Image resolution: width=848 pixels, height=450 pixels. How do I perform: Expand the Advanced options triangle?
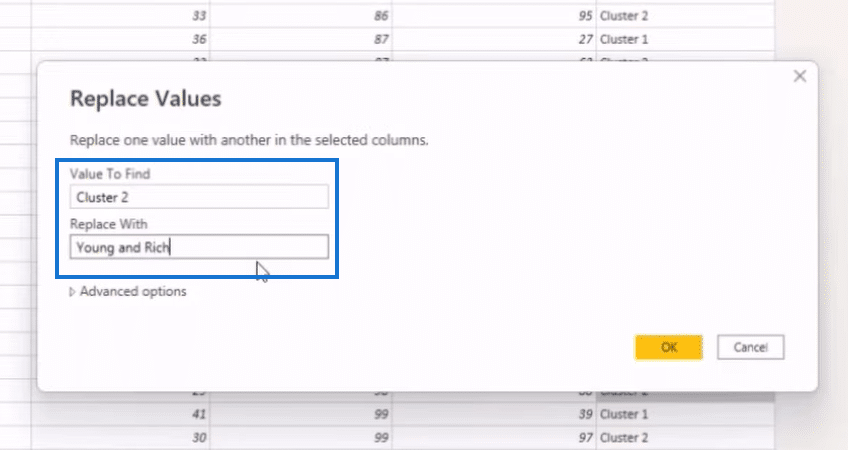pos(72,292)
